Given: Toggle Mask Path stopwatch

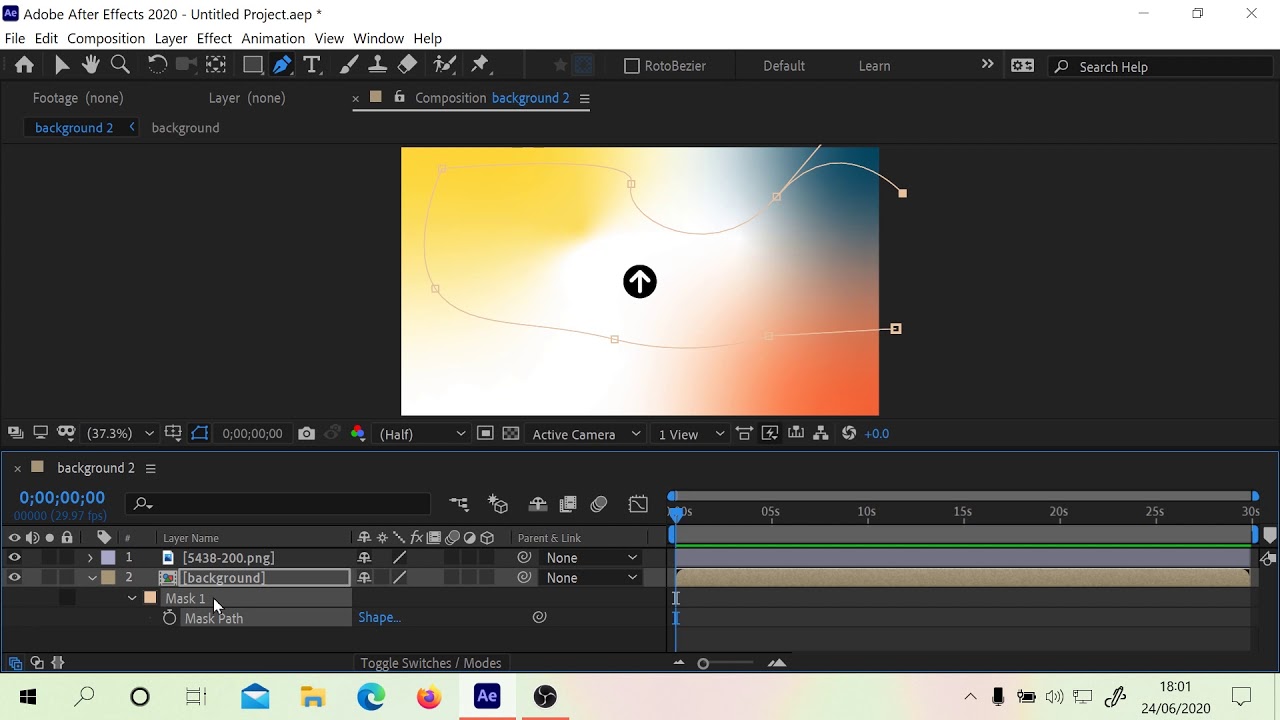Looking at the screenshot, I should [169, 618].
